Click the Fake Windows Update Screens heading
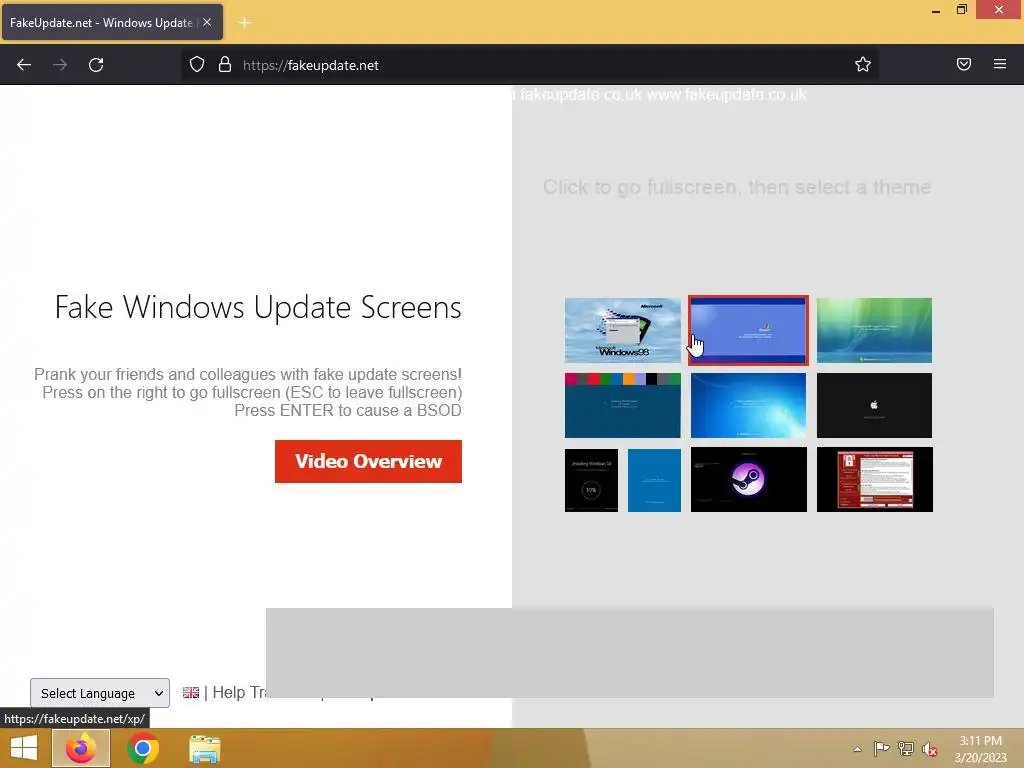Viewport: 1024px width, 768px height. pyautogui.click(x=258, y=307)
